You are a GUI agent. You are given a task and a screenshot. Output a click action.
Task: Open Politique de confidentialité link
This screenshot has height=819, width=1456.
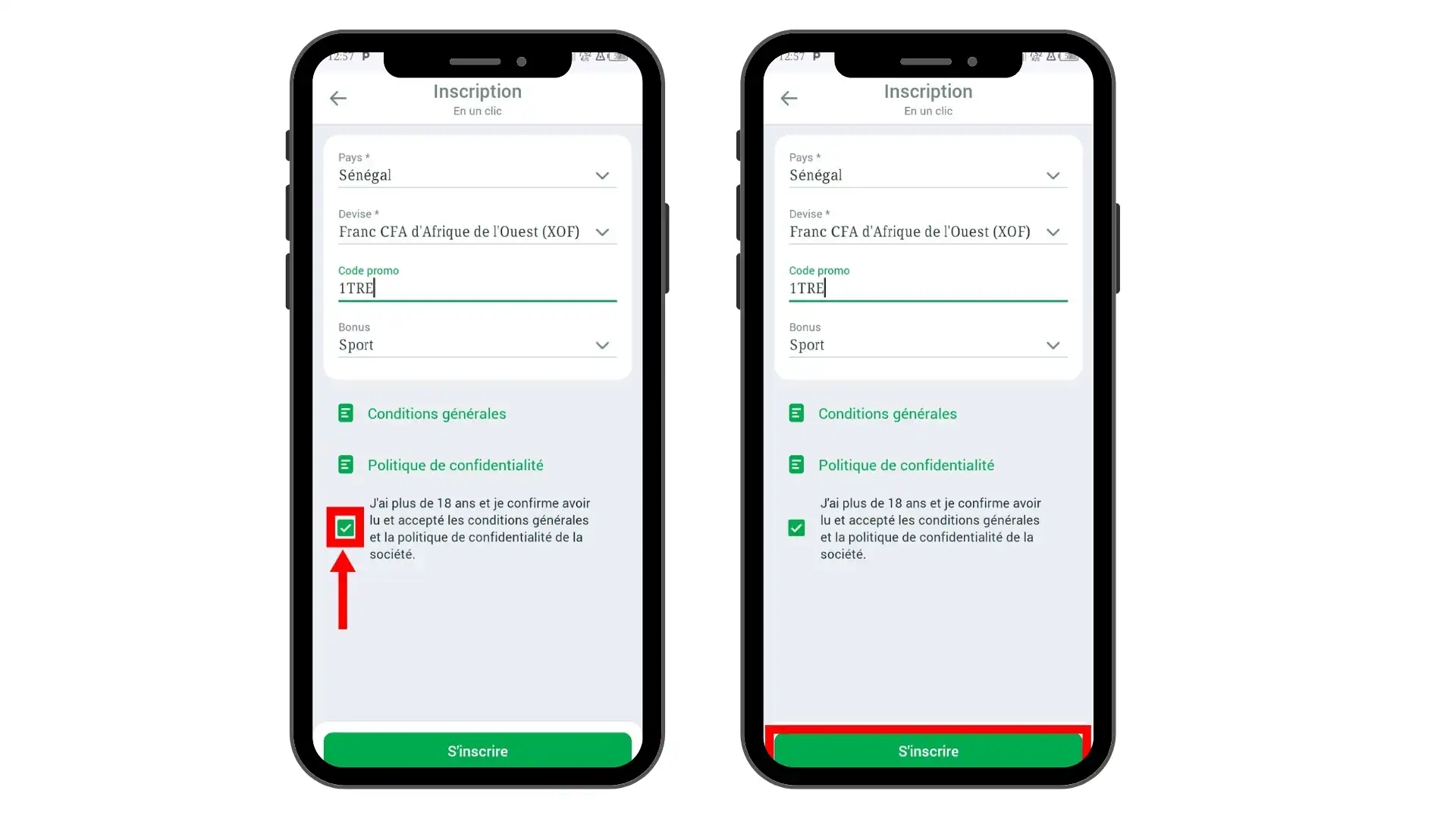tap(455, 464)
